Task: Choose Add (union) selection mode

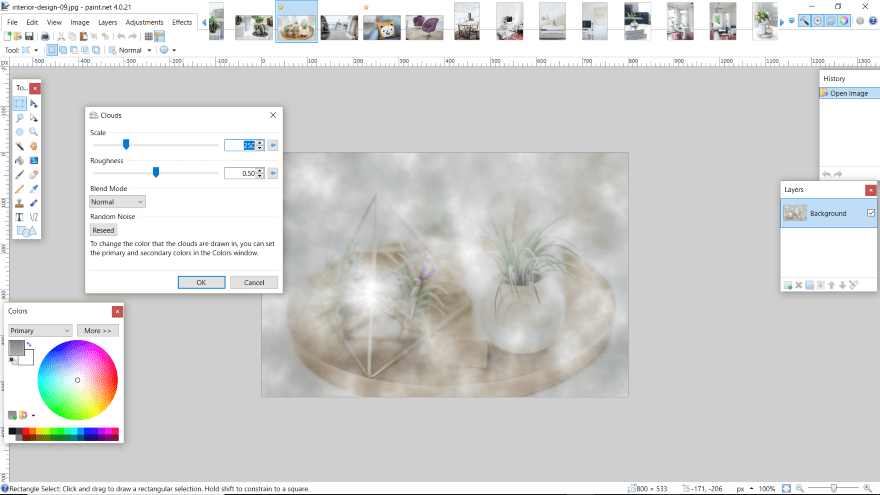Action: click(63, 50)
